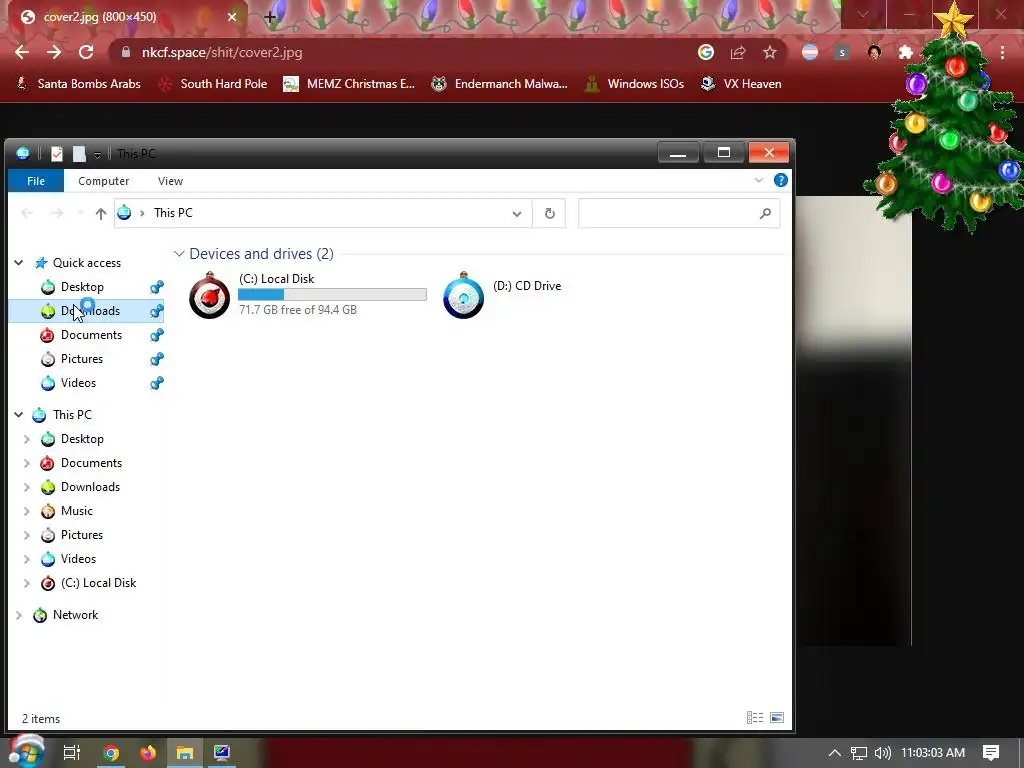The image size is (1024, 768).
Task: Refresh the This PC view
Action: coord(550,214)
